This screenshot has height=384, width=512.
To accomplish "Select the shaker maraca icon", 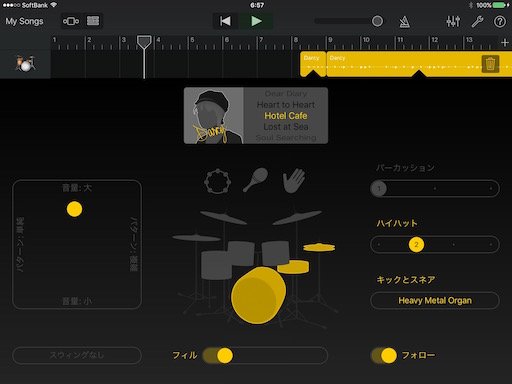I will [x=255, y=180].
